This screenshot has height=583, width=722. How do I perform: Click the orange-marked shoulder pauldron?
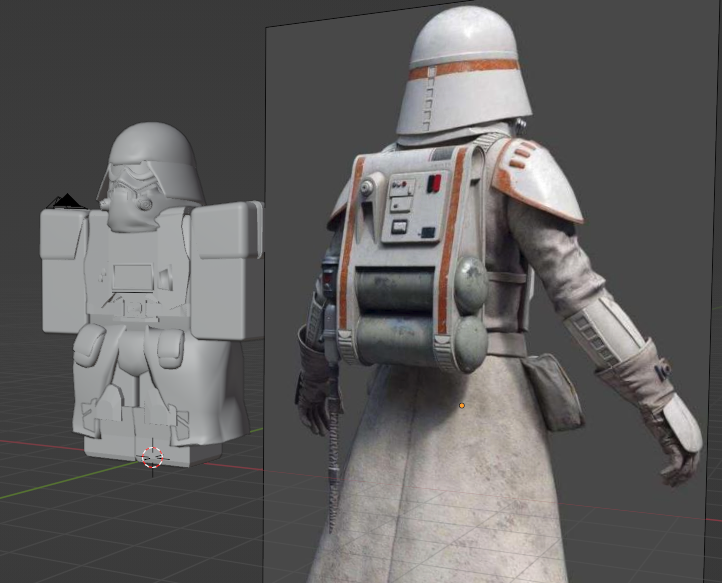[540, 180]
